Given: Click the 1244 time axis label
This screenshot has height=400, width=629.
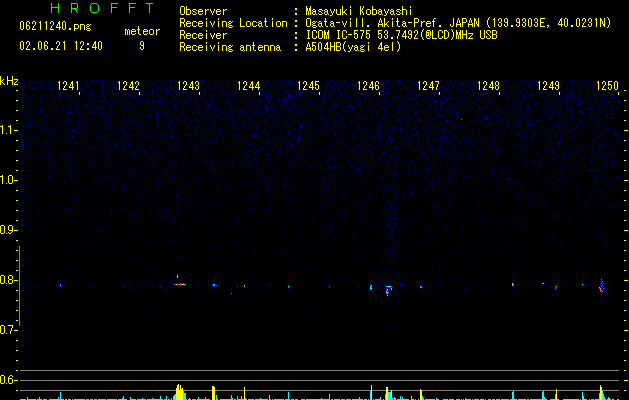Looking at the screenshot, I should click(249, 86).
